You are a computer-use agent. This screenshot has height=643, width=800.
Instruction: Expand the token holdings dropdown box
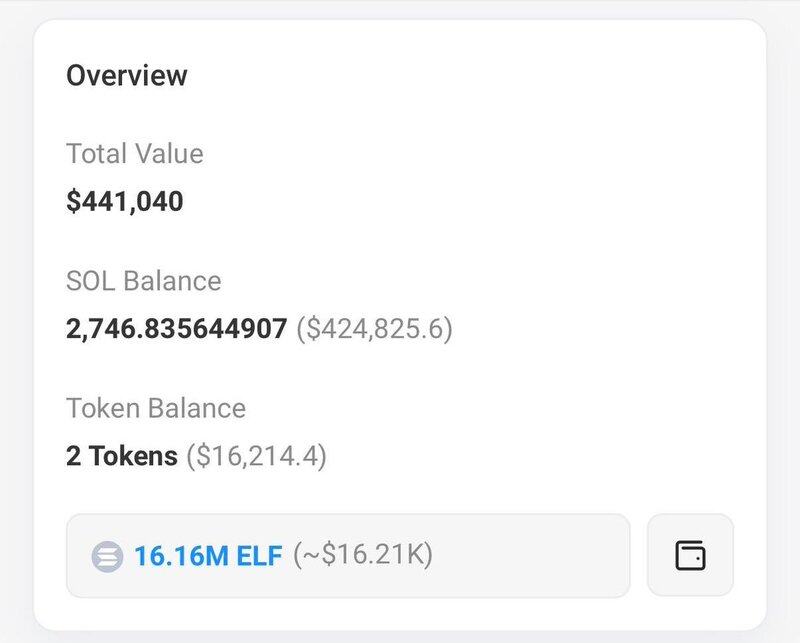(348, 555)
